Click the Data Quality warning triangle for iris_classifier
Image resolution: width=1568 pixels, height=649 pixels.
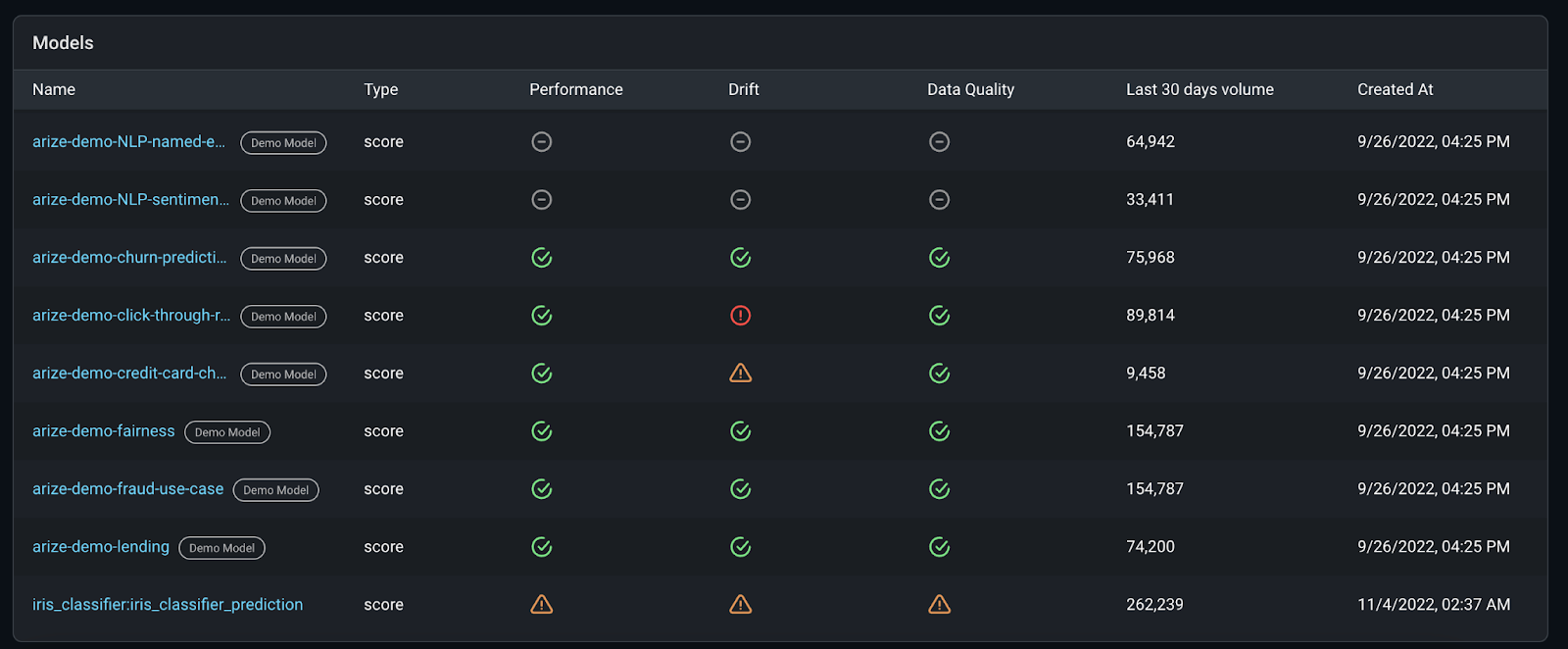(x=940, y=604)
